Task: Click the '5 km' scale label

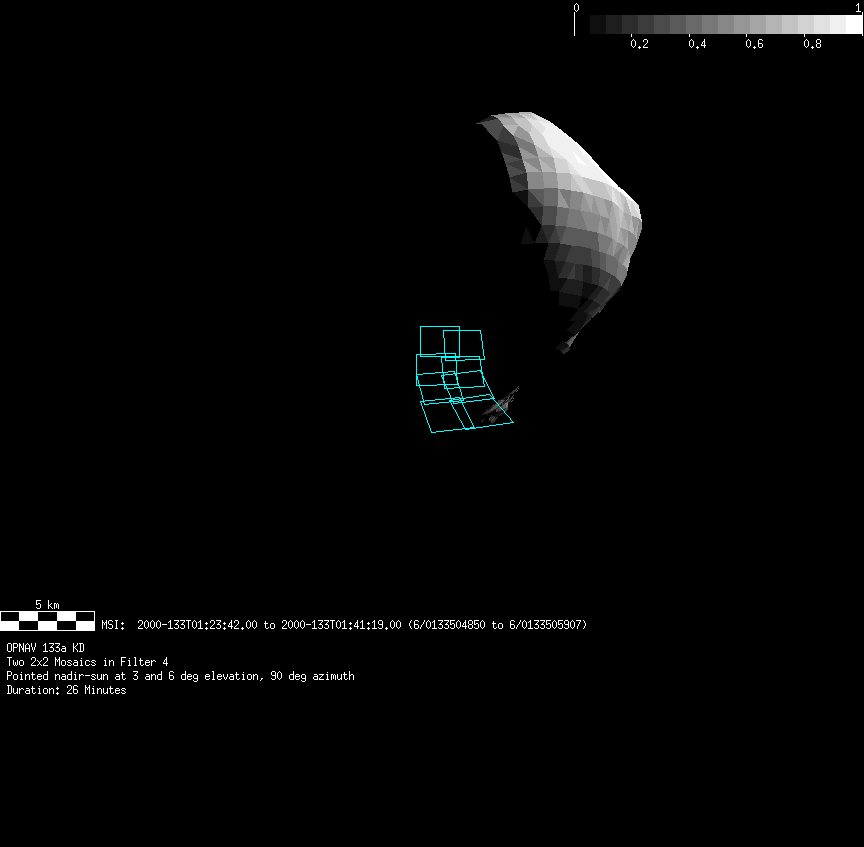Action: [47, 604]
